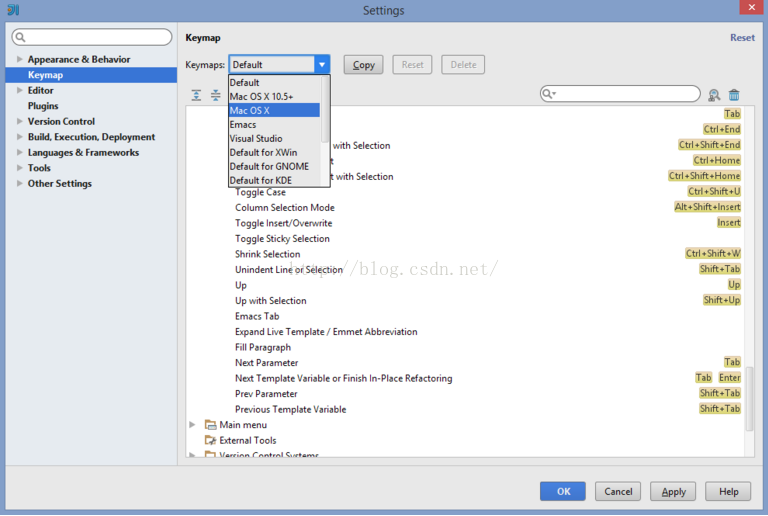
Task: Expand Languages & Frameworks section
Action: click(x=20, y=152)
